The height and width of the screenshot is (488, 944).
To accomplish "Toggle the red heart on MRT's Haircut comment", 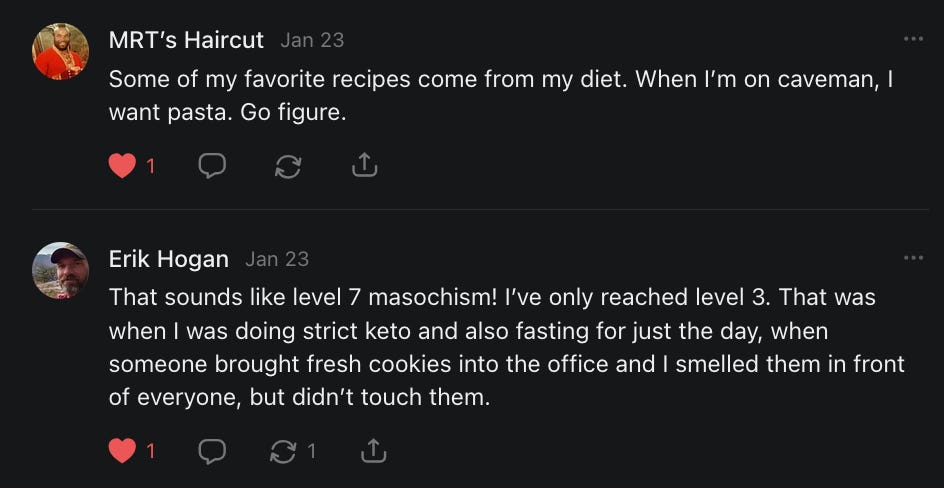I will click(122, 165).
